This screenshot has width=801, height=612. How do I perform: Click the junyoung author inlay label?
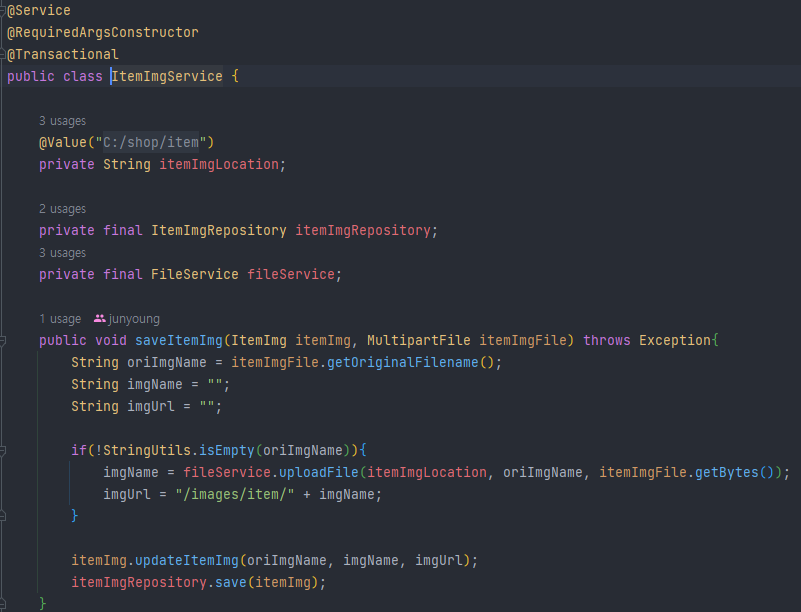coord(134,319)
